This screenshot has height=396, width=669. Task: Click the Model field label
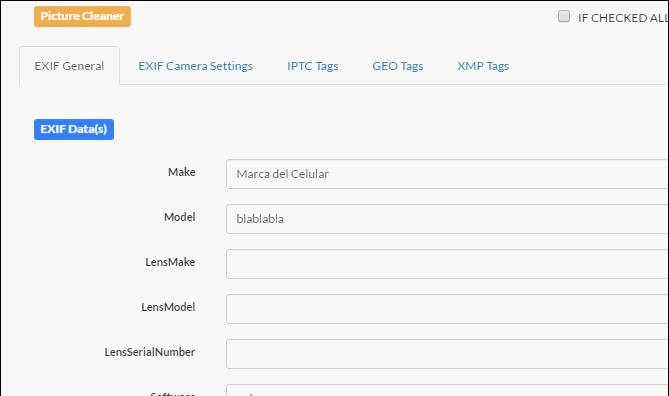180,217
